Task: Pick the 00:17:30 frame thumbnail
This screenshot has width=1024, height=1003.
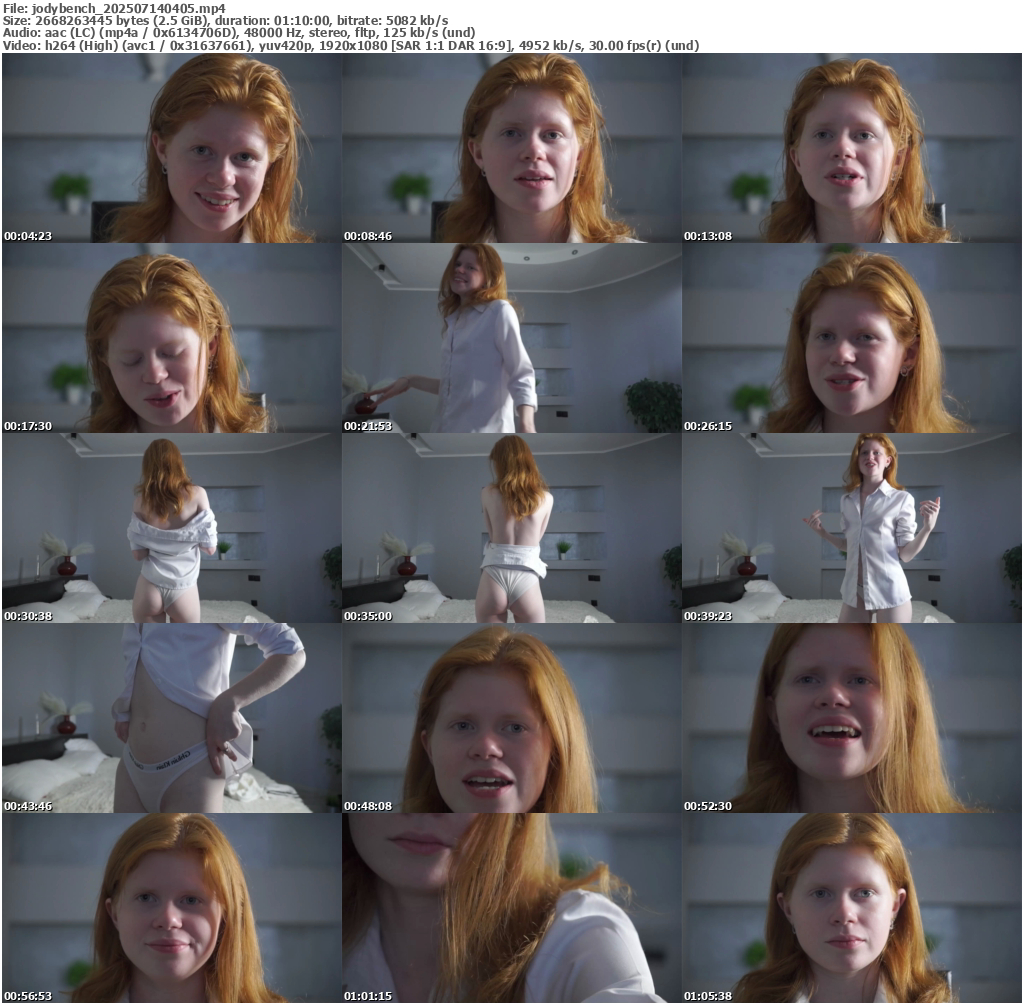Action: point(171,338)
